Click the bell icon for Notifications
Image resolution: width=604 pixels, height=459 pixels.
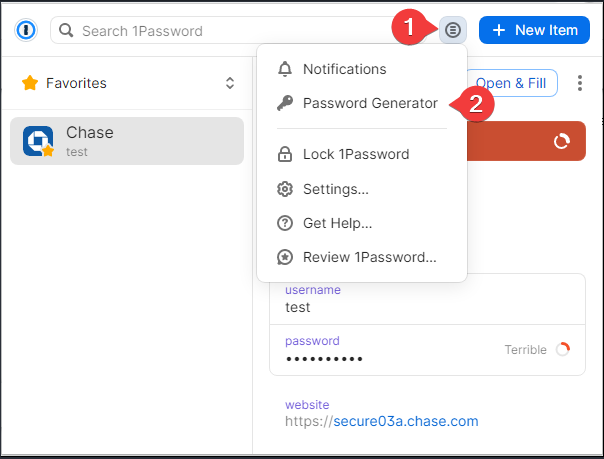point(284,69)
